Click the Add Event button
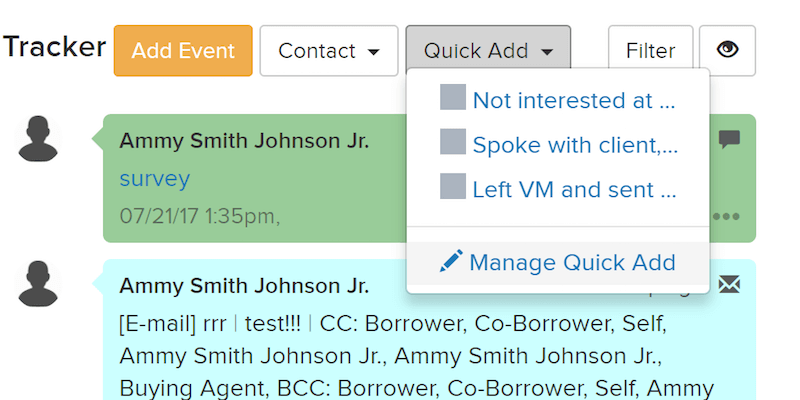Image resolution: width=800 pixels, height=400 pixels. [x=183, y=51]
